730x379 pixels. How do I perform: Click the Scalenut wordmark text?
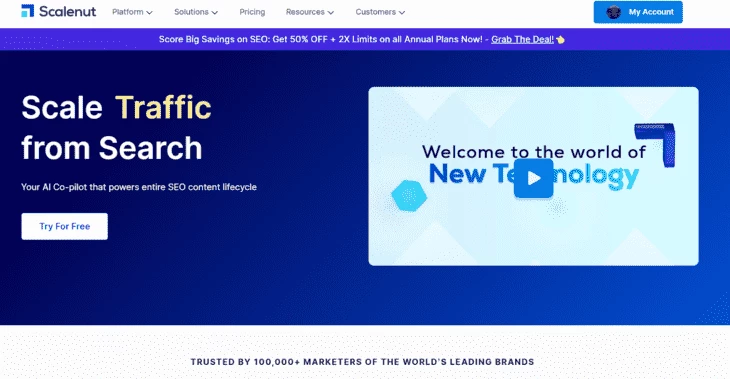point(68,12)
